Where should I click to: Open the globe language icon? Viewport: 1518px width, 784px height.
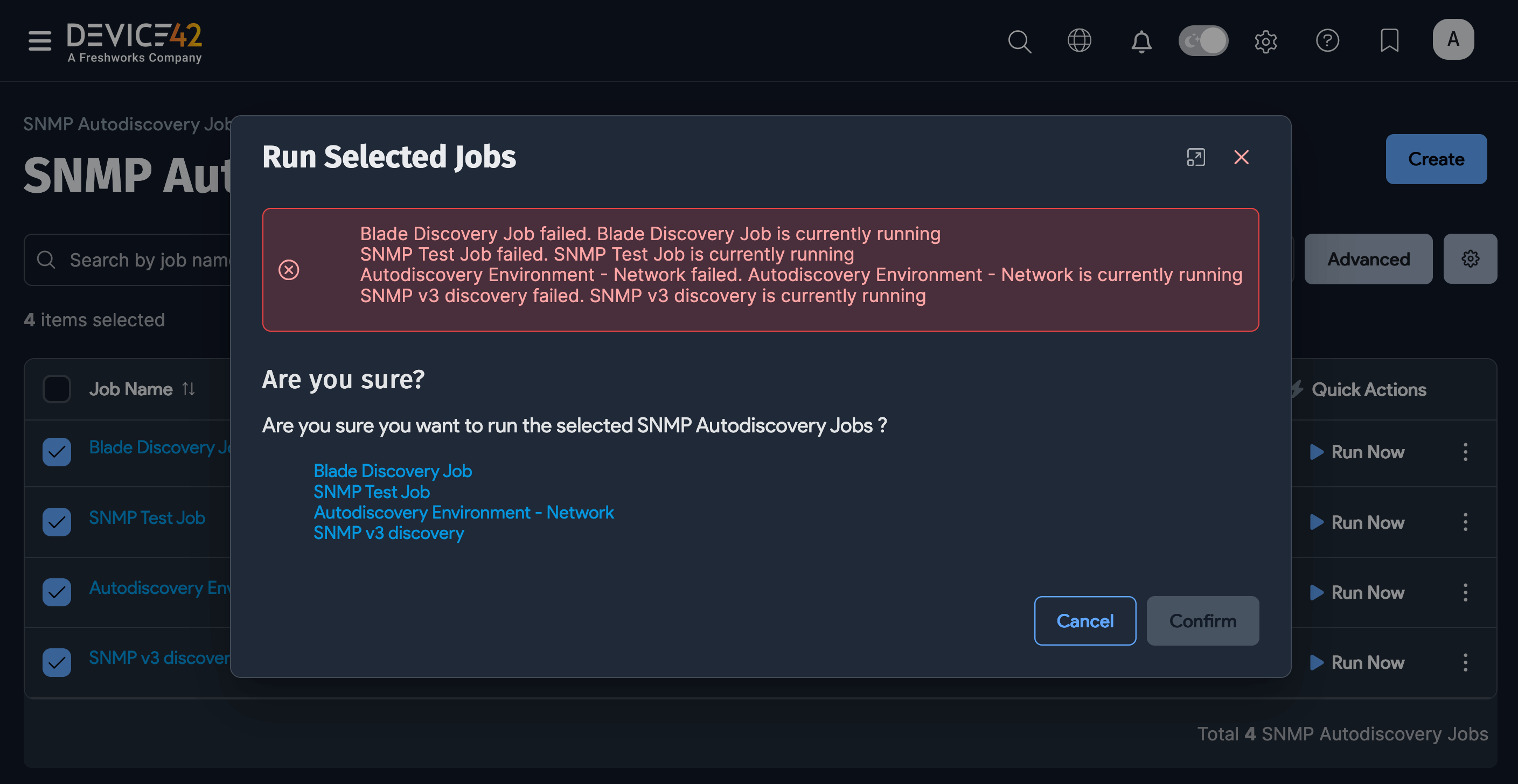[1079, 40]
